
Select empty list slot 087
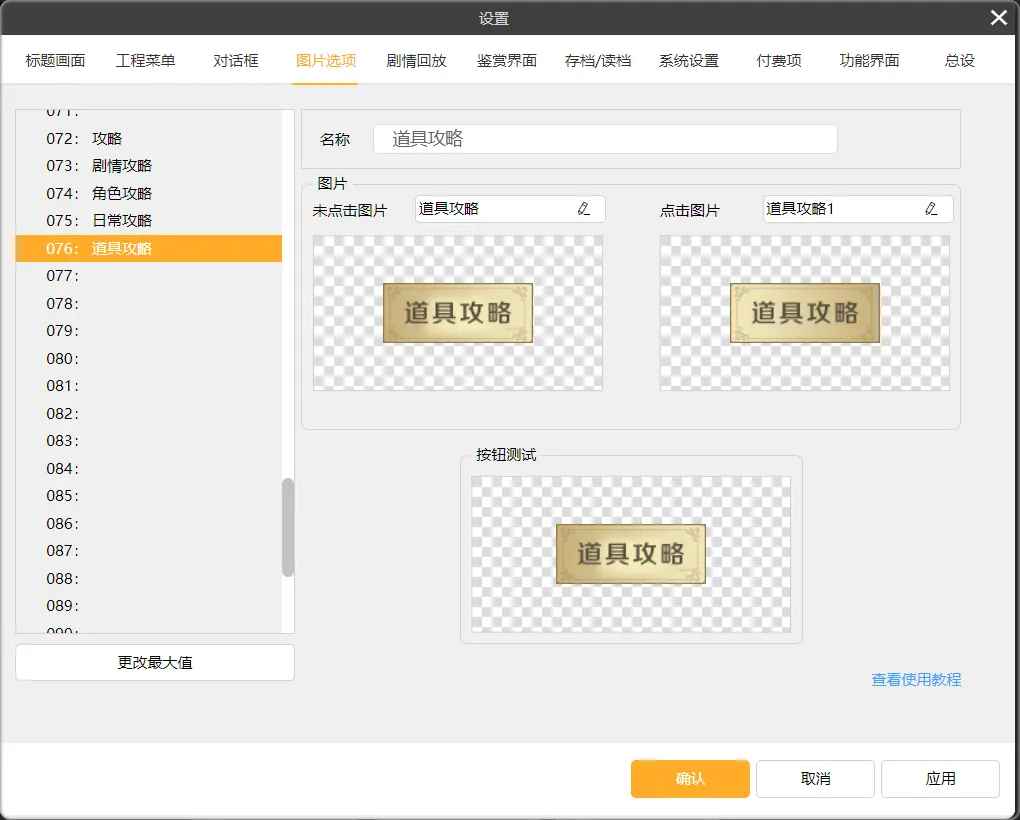pyautogui.click(x=149, y=551)
